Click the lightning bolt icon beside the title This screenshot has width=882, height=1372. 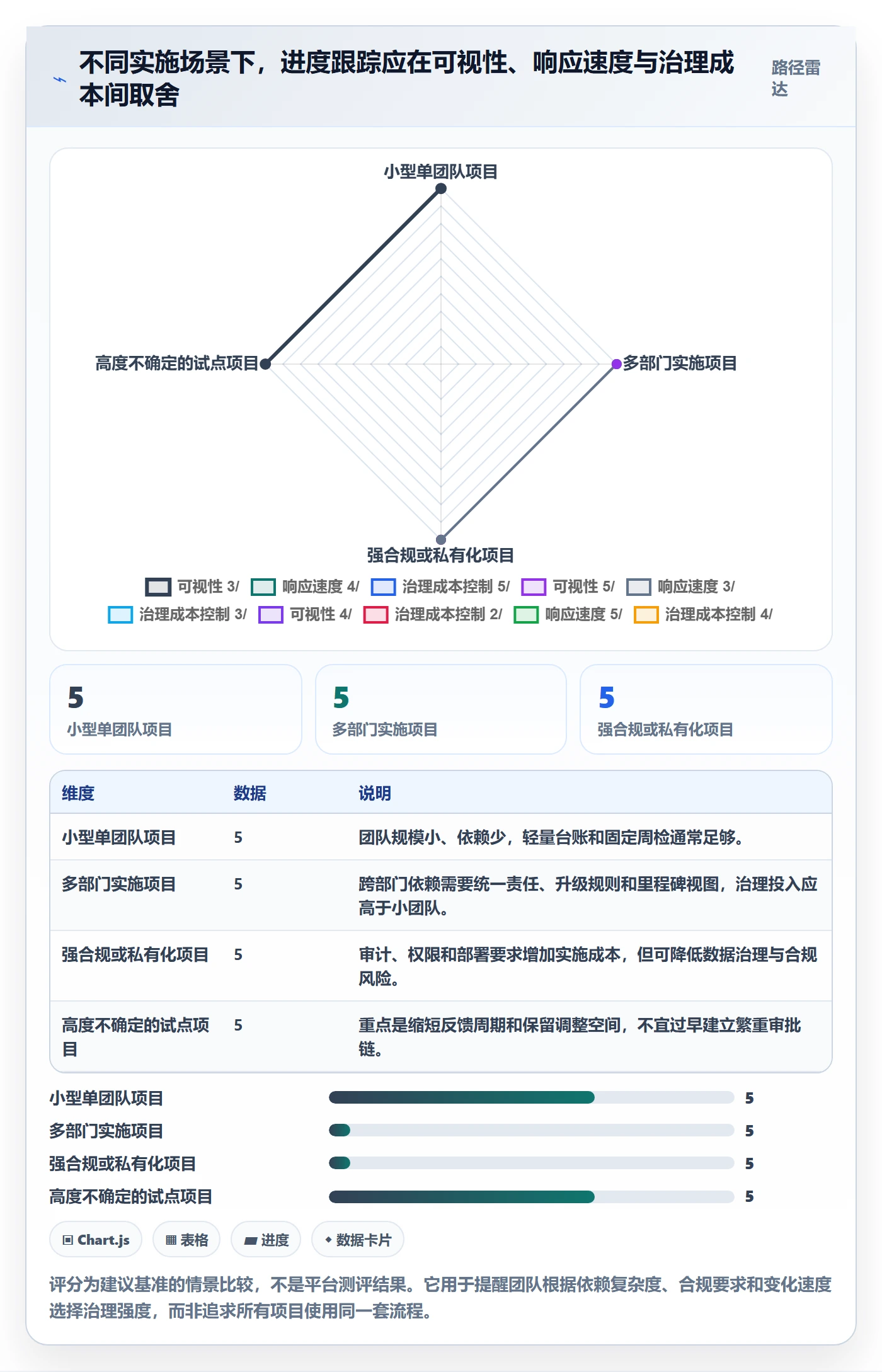59,79
